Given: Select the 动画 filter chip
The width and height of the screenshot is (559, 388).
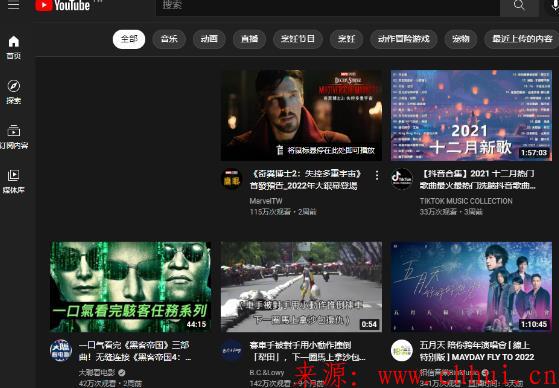Looking at the screenshot, I should 209,39.
